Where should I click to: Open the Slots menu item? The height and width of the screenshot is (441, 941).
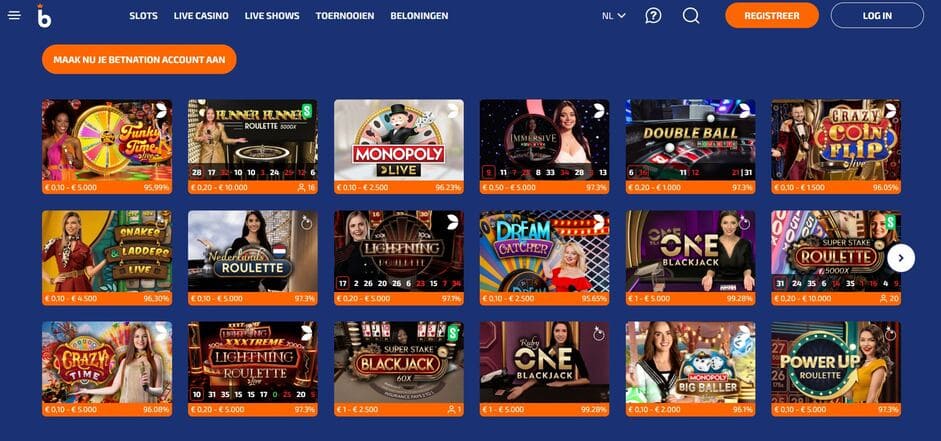pyautogui.click(x=143, y=16)
